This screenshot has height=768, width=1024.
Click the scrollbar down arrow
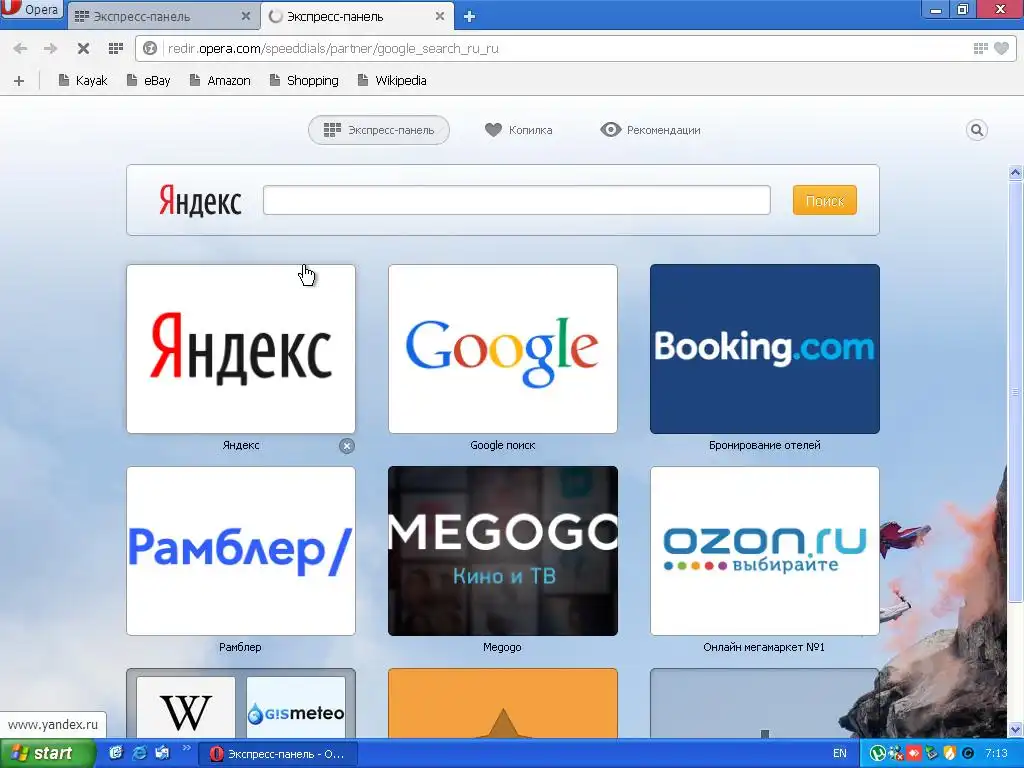1016,730
